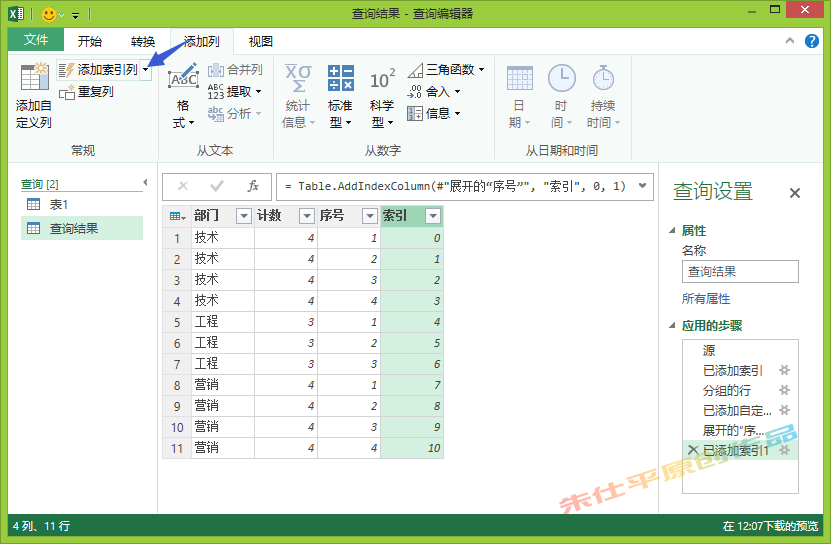Collapse the 应用的步骤 section
This screenshot has width=831, height=544.
(x=673, y=326)
